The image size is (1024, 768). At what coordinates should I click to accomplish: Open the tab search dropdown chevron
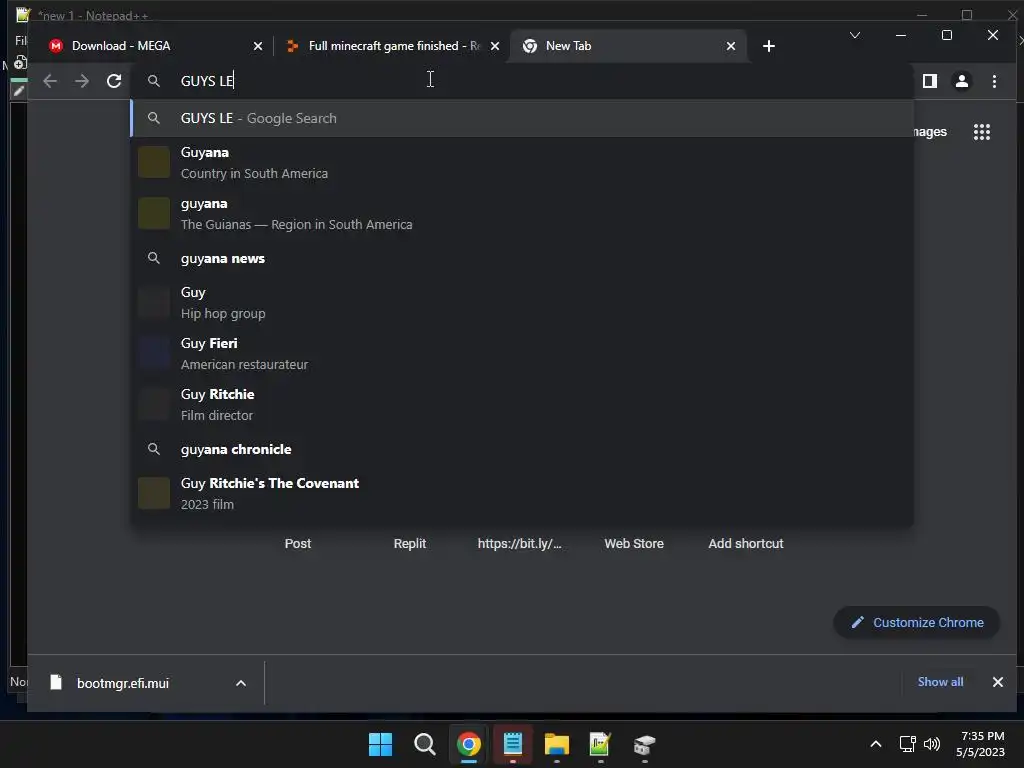click(x=855, y=35)
